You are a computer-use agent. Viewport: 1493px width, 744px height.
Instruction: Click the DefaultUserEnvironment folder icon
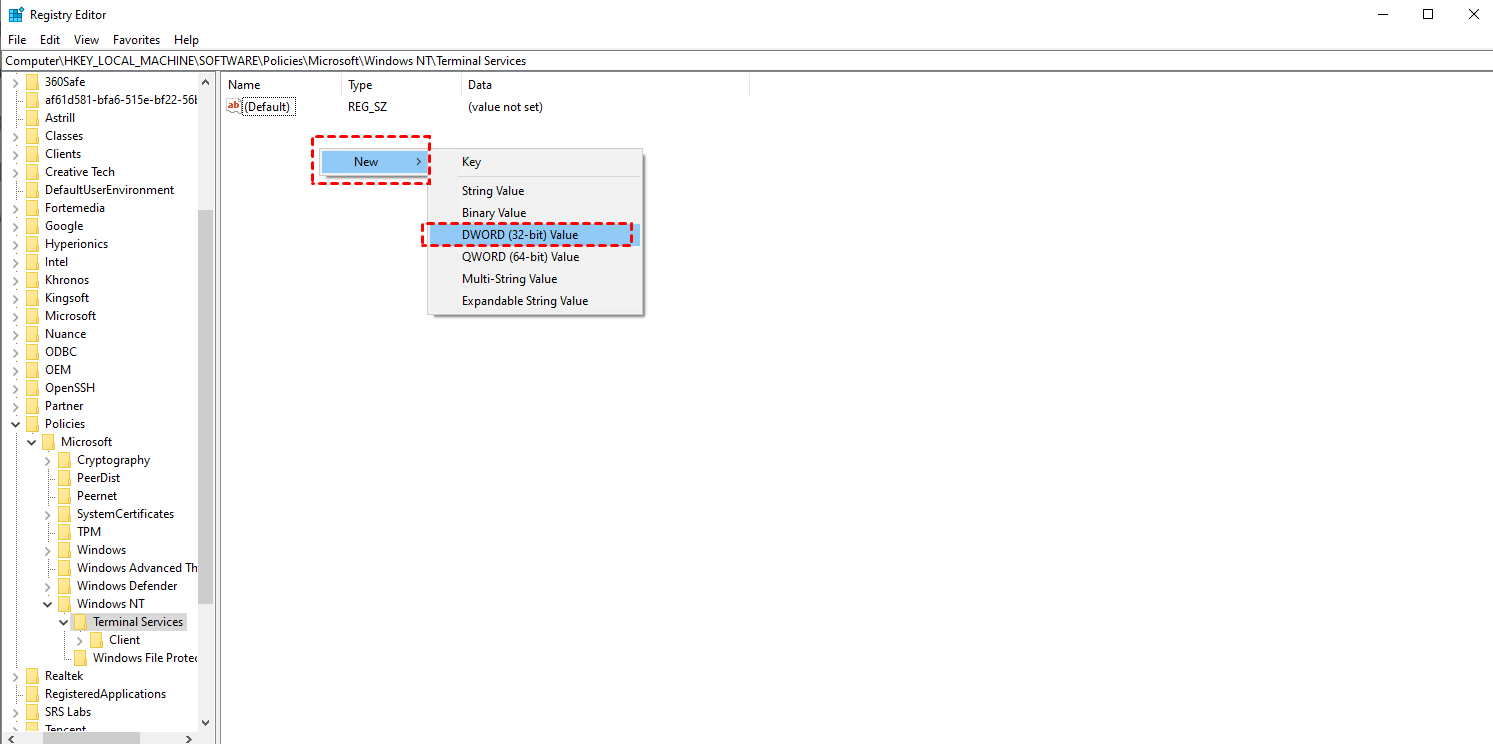tap(33, 190)
